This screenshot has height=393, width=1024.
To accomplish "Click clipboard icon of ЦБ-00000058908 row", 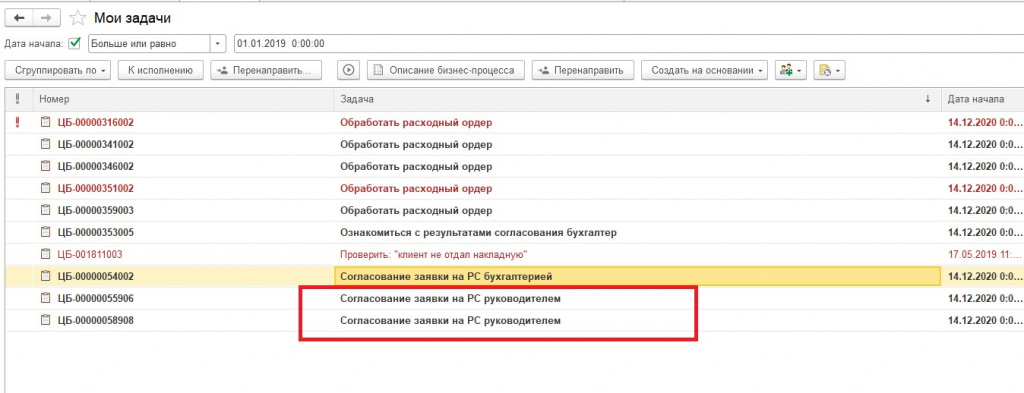I will coord(45,321).
